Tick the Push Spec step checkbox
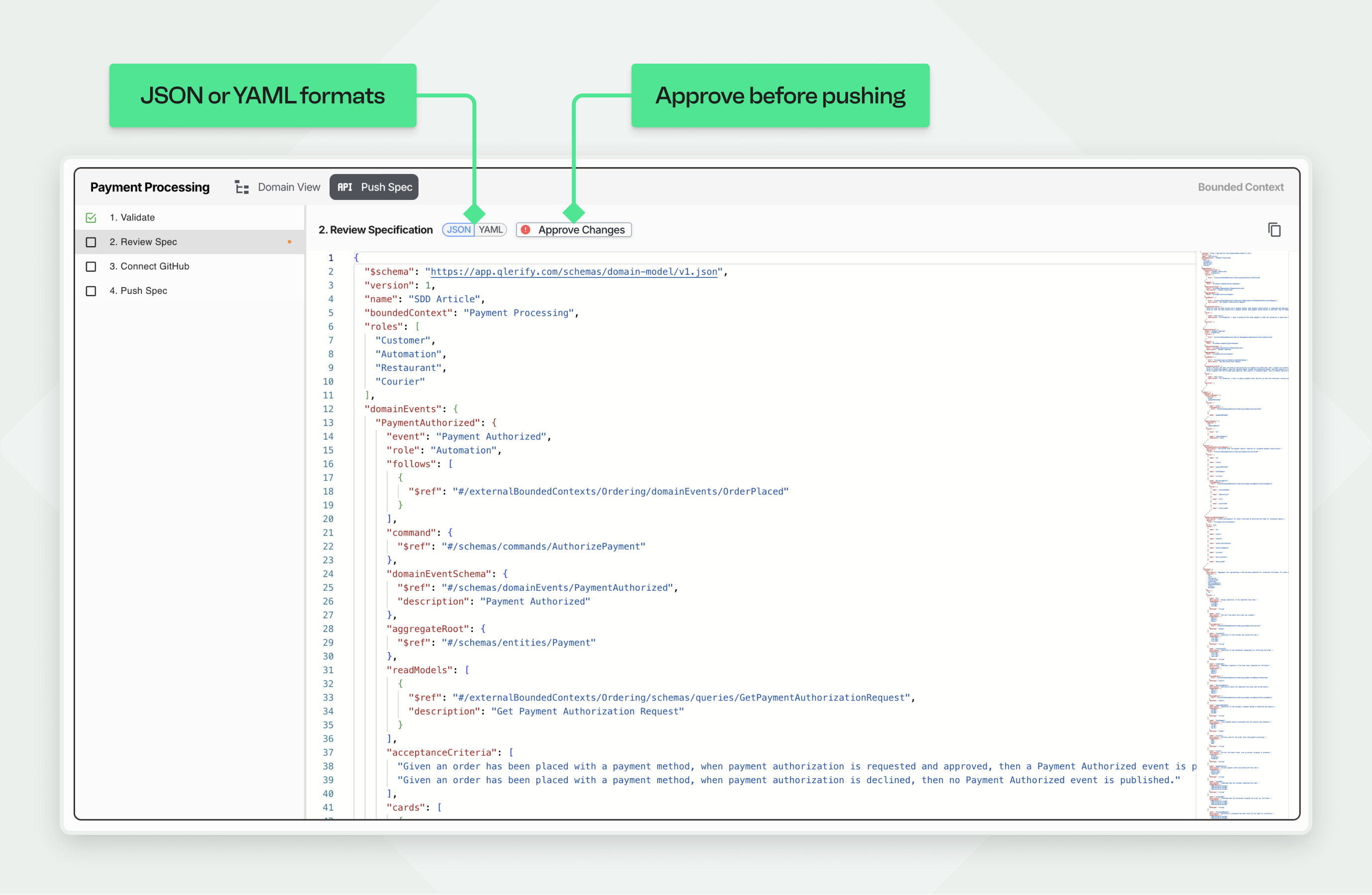The height and width of the screenshot is (895, 1372). click(x=91, y=291)
